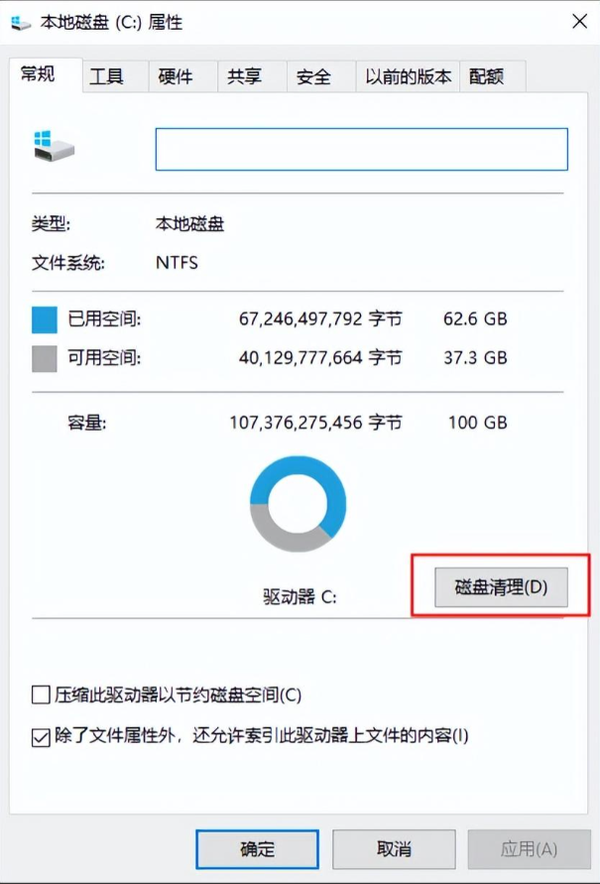Switch to the 工具 tab
The width and height of the screenshot is (600, 884).
coord(107,77)
